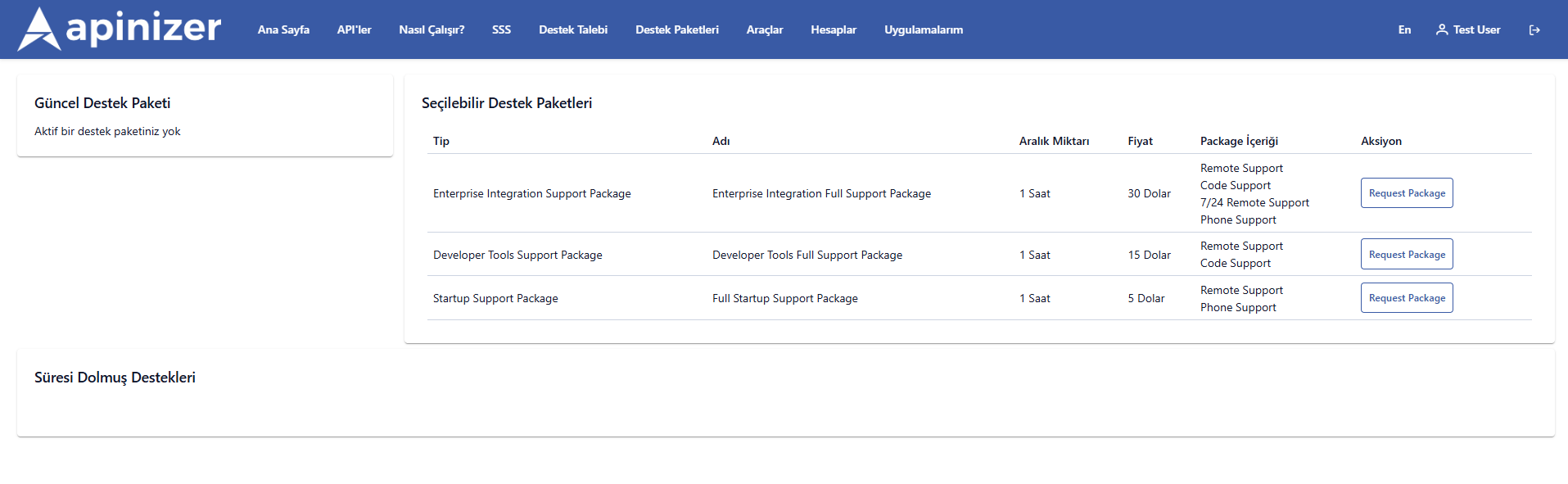Click the logout icon
This screenshot has height=484, width=1568.
tap(1534, 30)
